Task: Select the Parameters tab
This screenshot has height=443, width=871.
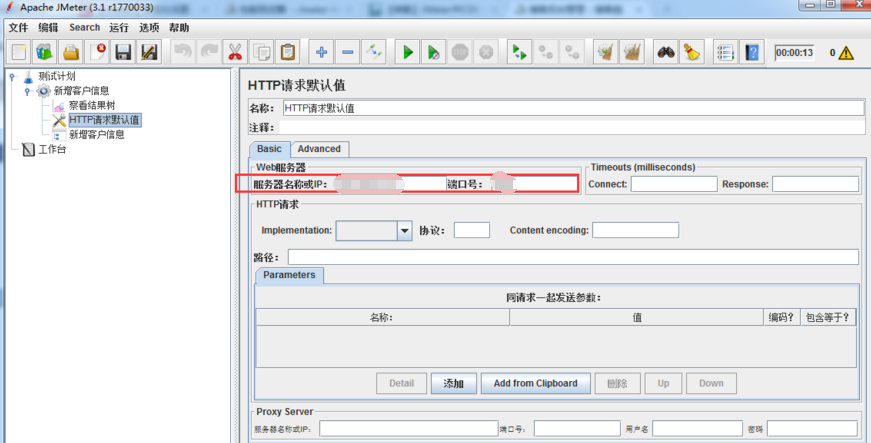Action: pos(289,275)
